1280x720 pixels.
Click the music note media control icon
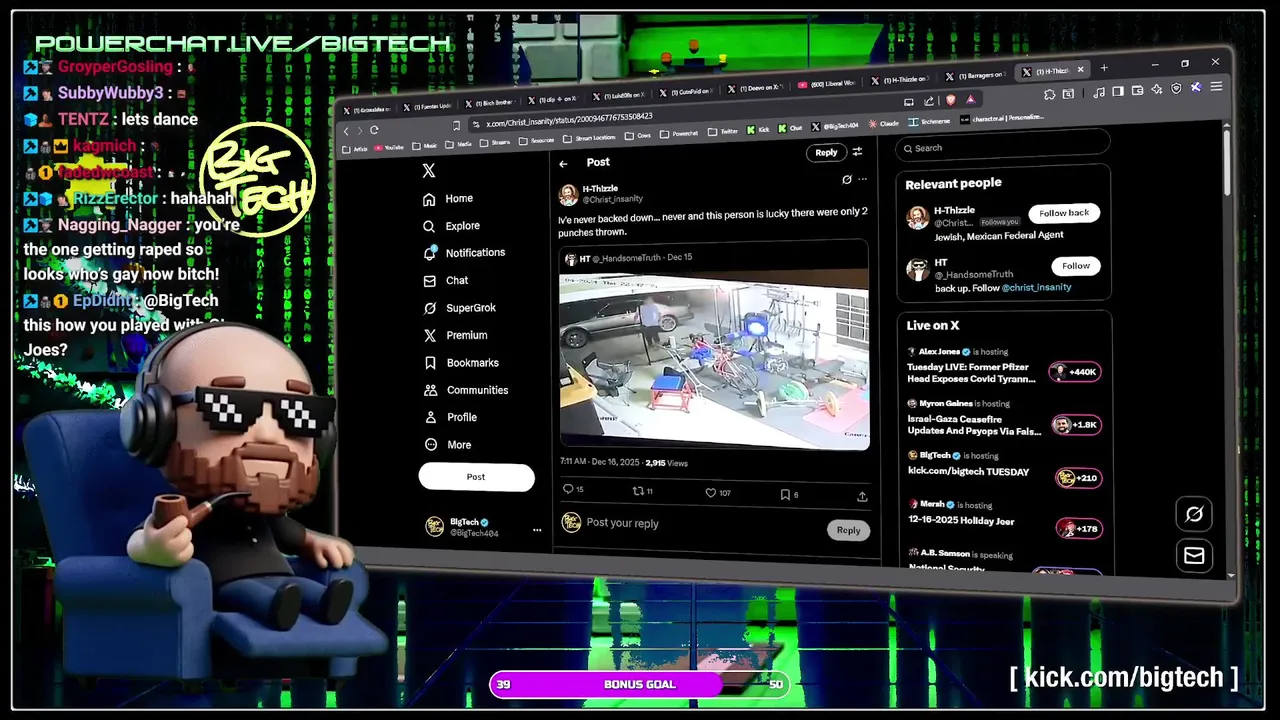click(1098, 92)
